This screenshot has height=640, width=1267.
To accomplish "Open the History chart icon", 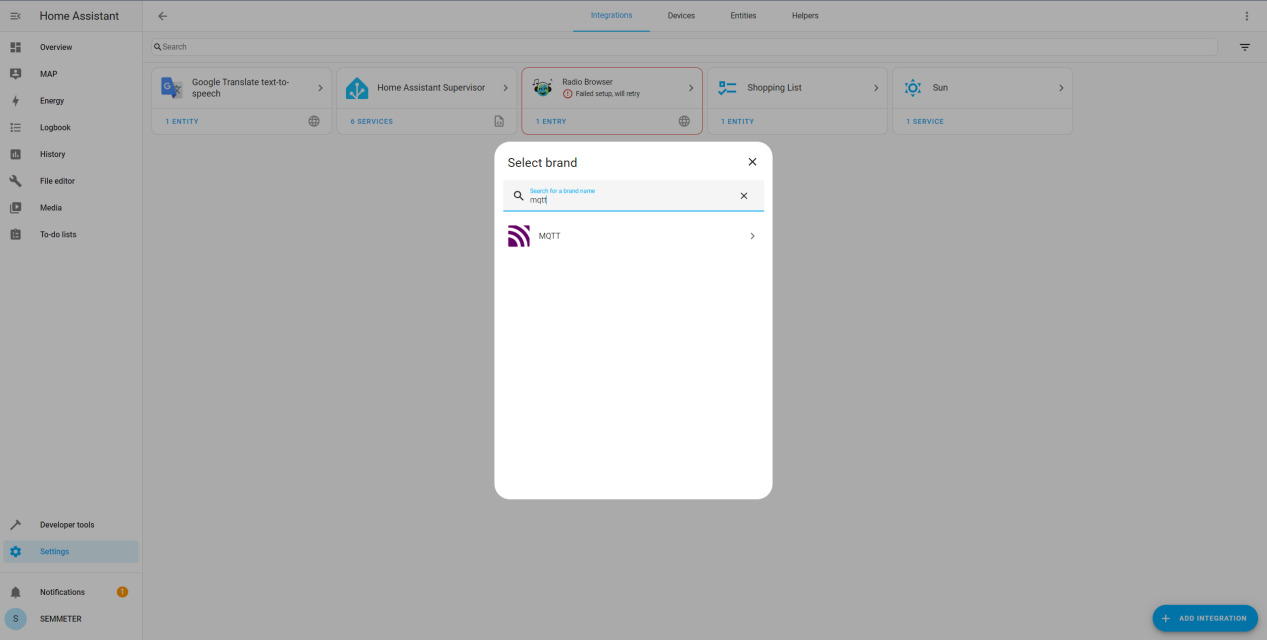I will 15,154.
